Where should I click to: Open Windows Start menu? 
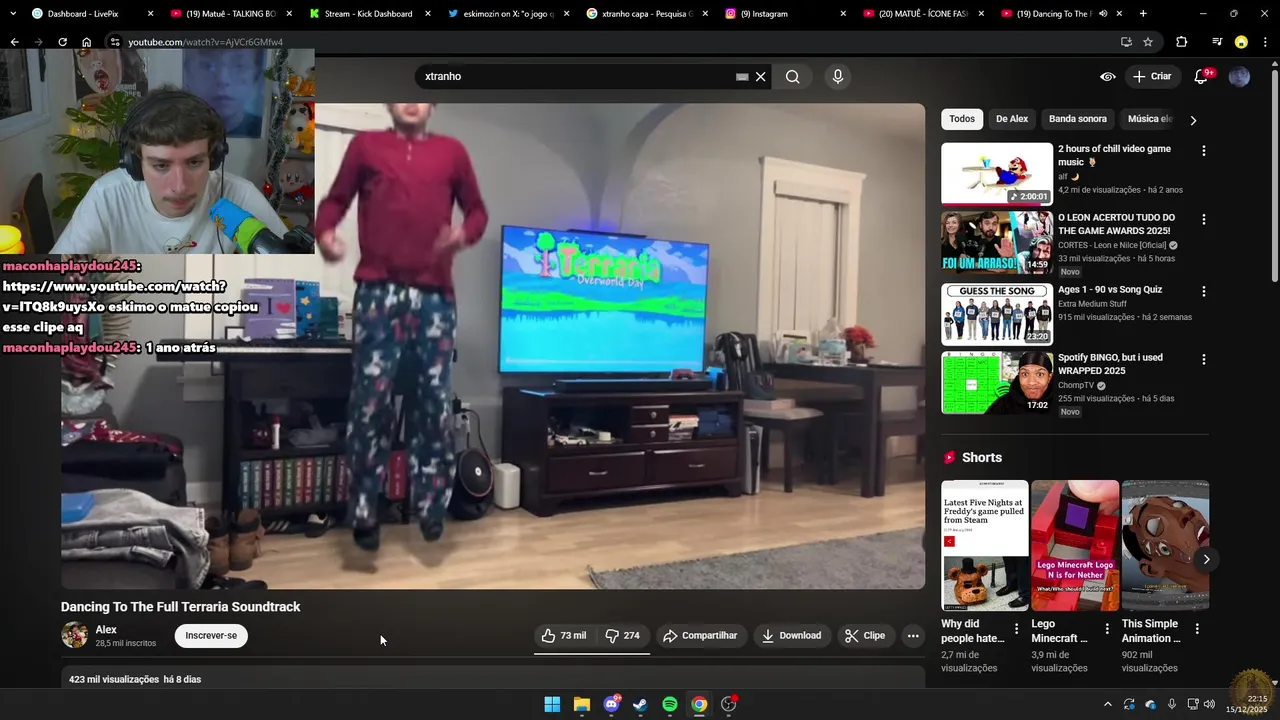tap(552, 704)
